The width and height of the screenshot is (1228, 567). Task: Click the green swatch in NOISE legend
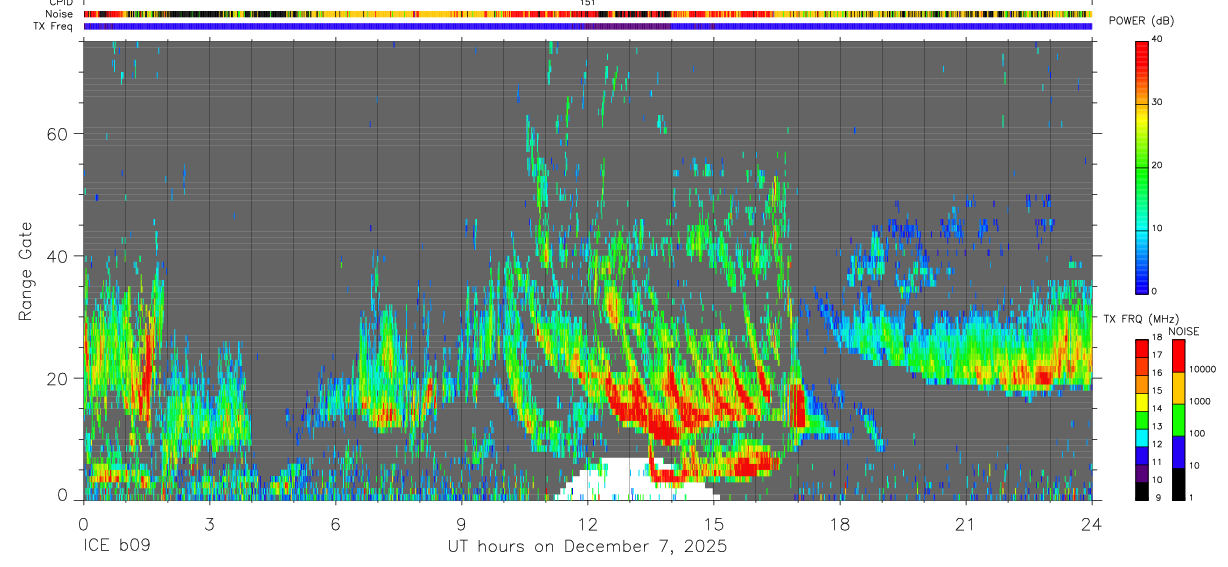pos(1178,420)
